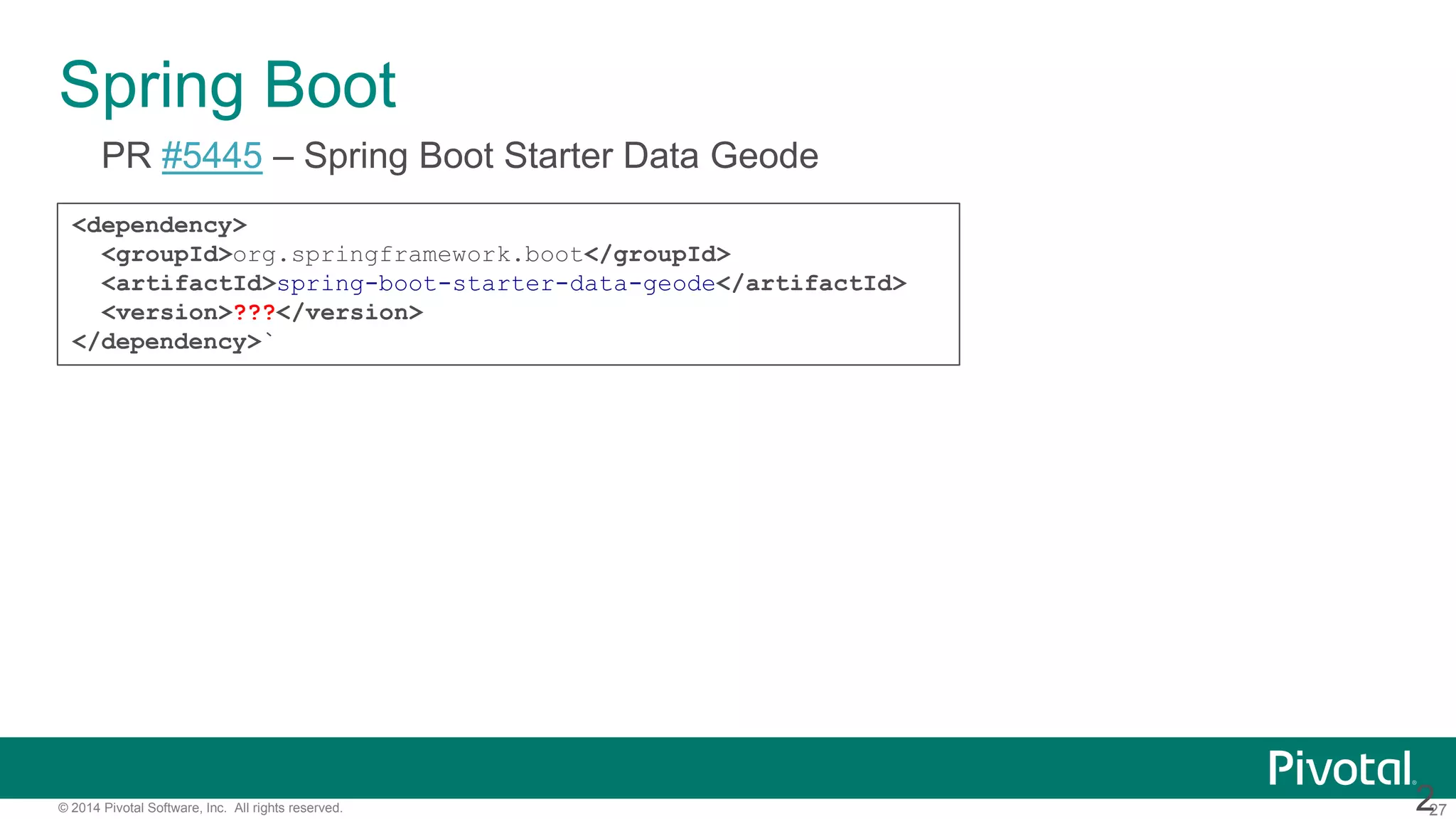Select the Spring Boot Starter Data Geode subtitle
1456x819 pixels.
click(x=561, y=156)
